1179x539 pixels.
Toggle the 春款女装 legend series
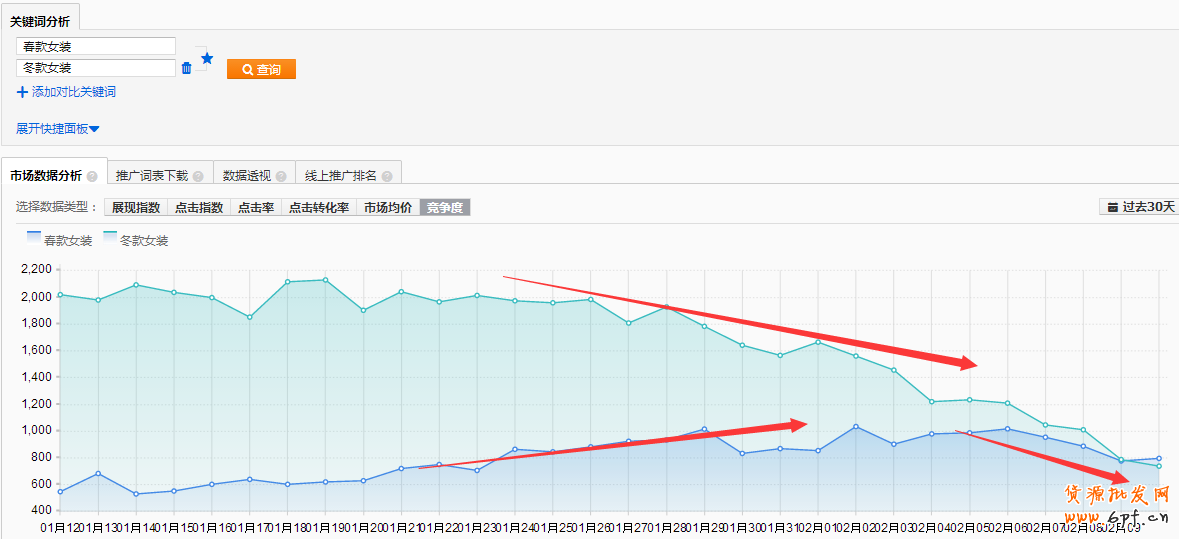click(x=59, y=240)
